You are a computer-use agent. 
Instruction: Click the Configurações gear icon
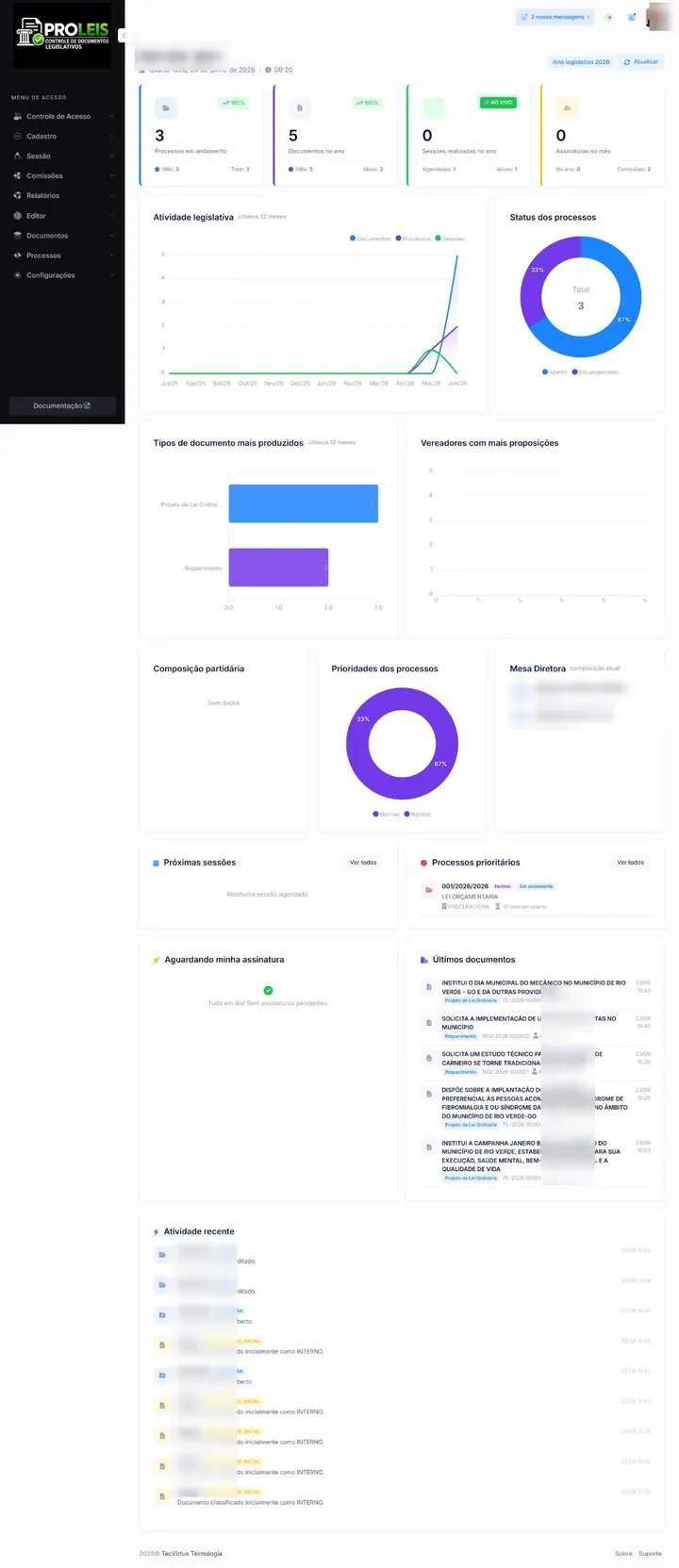coord(17,275)
